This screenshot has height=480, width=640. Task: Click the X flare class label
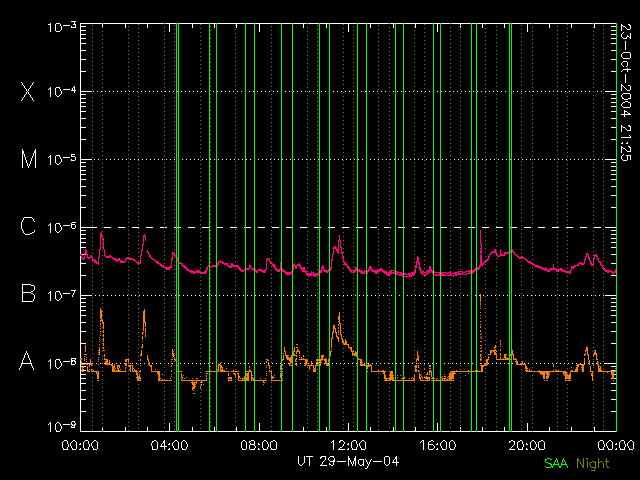tap(28, 91)
